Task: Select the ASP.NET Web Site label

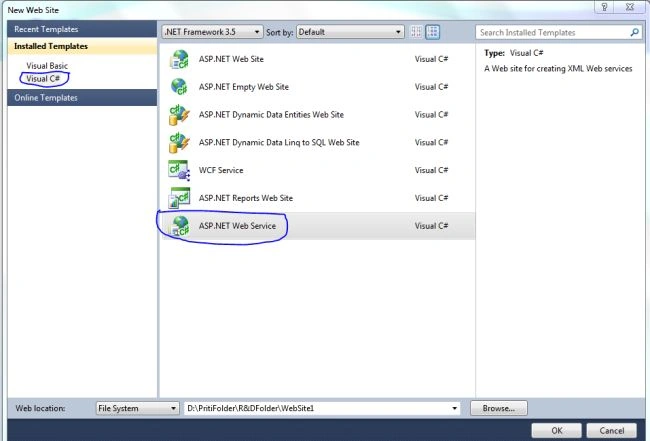Action: pos(231,59)
